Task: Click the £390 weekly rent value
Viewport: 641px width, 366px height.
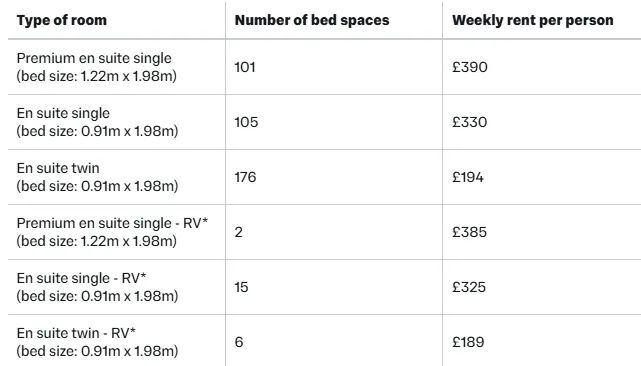Action: (x=470, y=67)
